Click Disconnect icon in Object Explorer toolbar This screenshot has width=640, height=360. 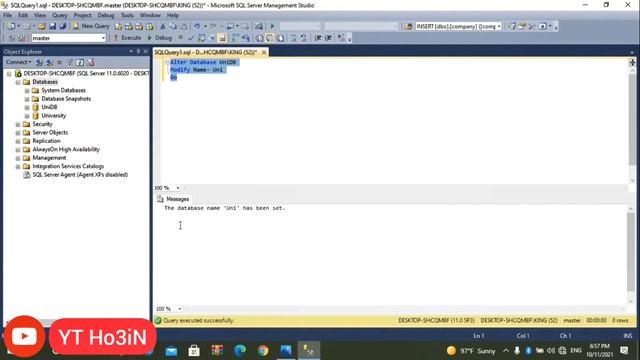coord(49,62)
